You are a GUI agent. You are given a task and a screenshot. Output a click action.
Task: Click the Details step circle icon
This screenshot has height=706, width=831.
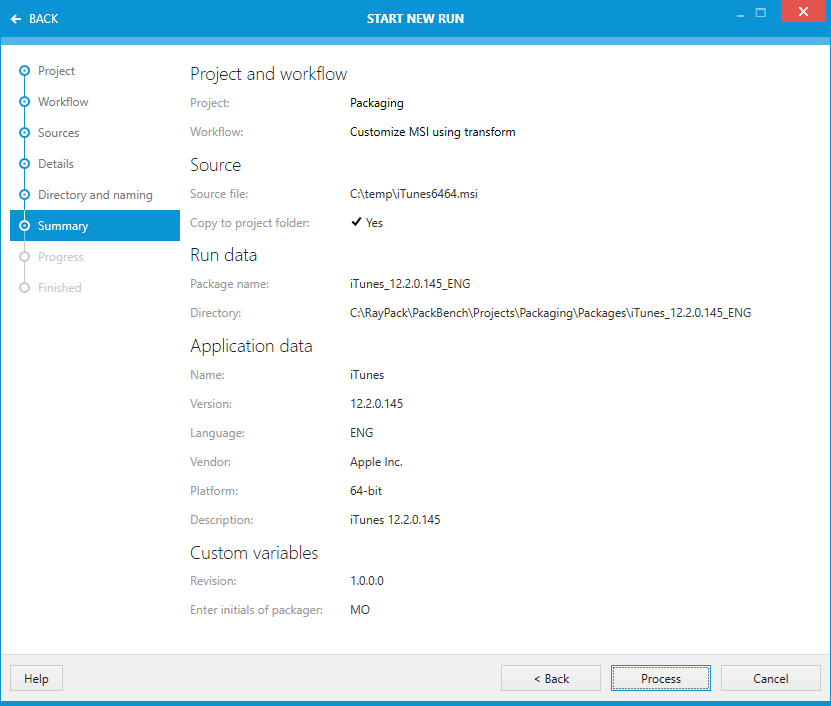[24, 164]
